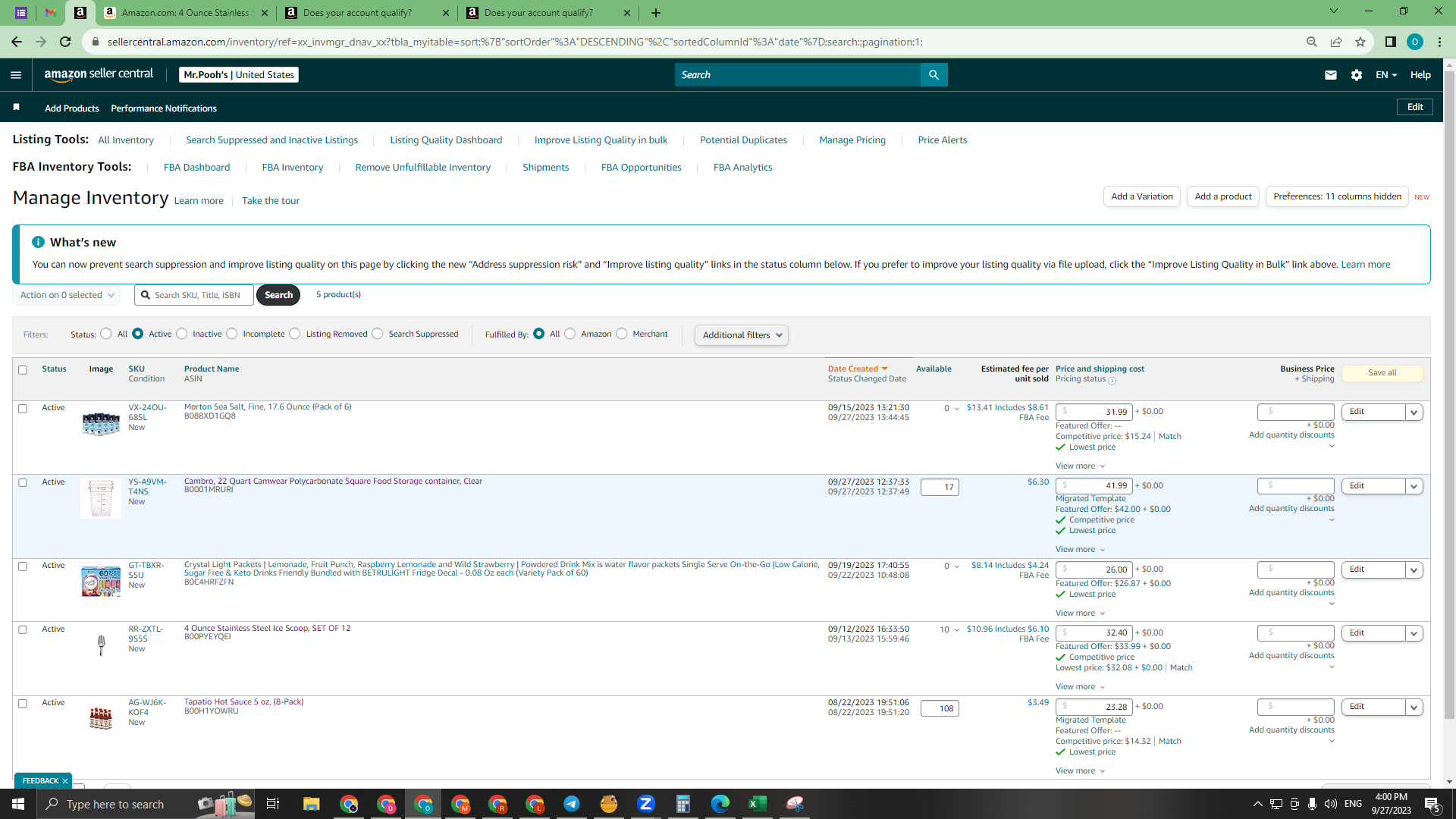Screen dimensions: 1456x819
Task: Click the search magnifier button in header
Action: pos(934,75)
